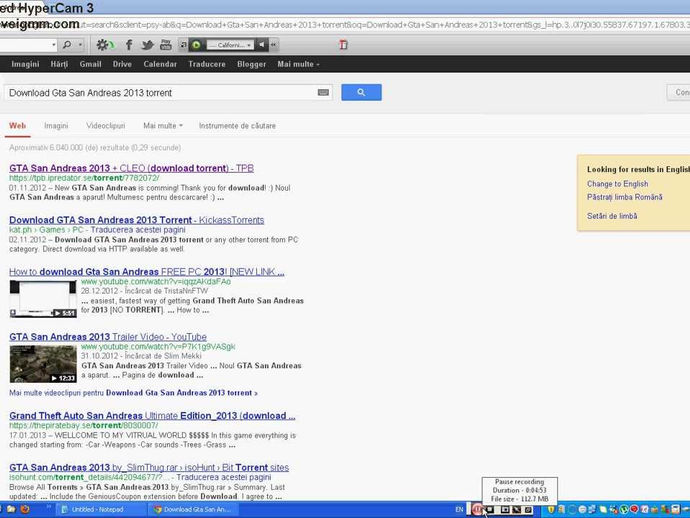Open Hărți in the black Google bar
The height and width of the screenshot is (518, 690).
point(59,64)
